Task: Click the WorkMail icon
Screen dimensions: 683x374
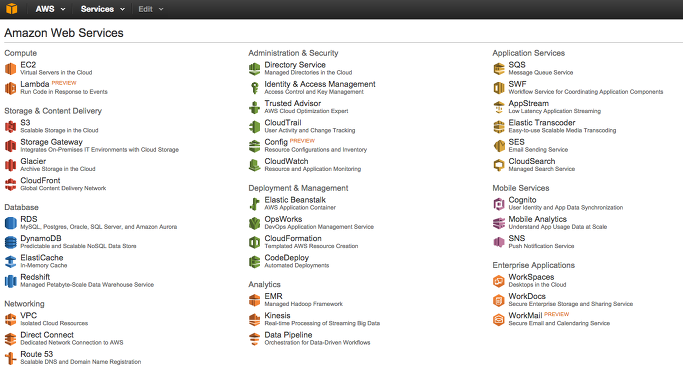Action: [499, 319]
